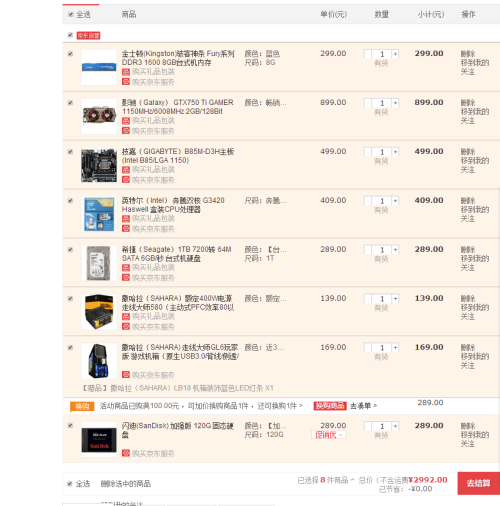Screen dimensions: 500x506
Task: Open Seagate hard drive thumbnail
Action: click(99, 263)
